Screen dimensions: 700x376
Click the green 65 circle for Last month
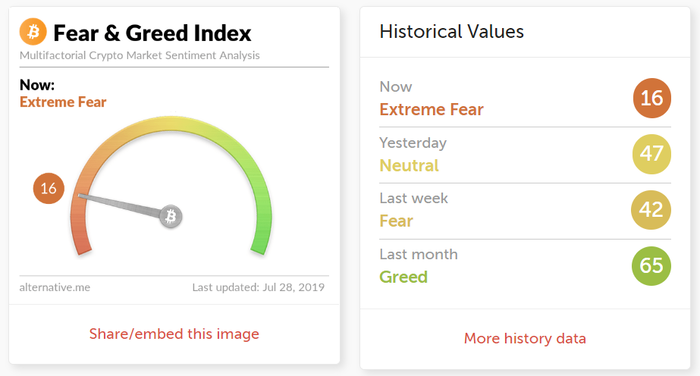point(651,266)
